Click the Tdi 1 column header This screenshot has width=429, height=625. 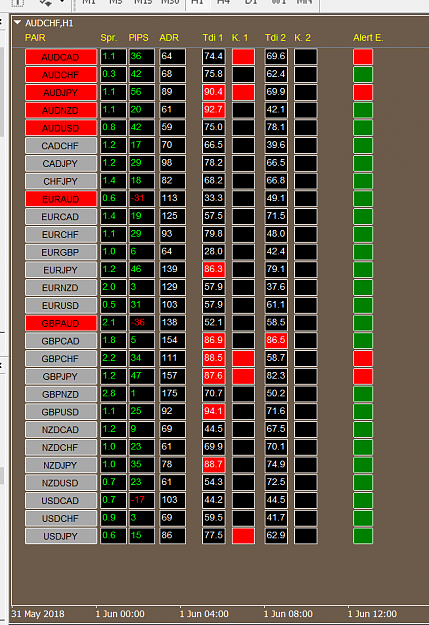pos(213,38)
